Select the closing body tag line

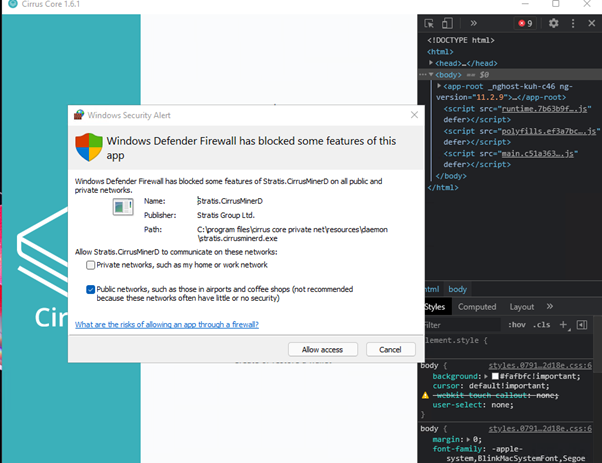451,176
